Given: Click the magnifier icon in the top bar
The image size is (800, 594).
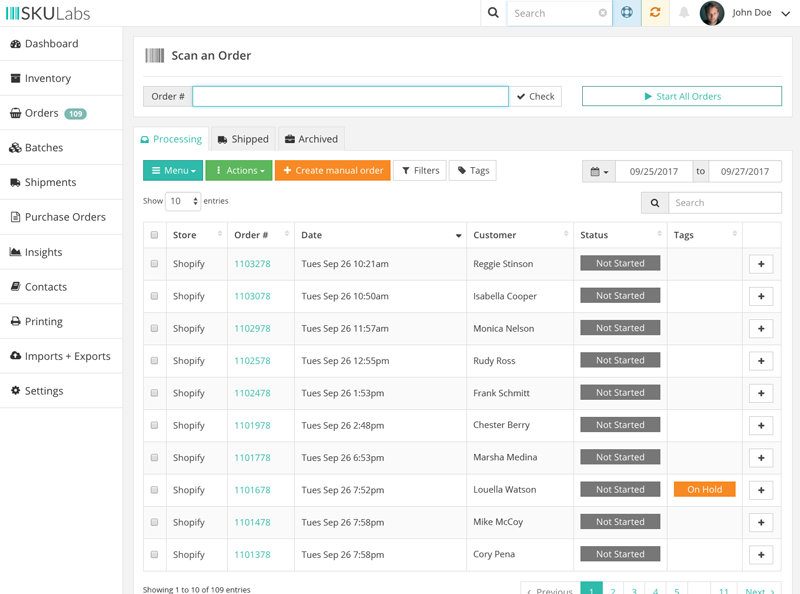Looking at the screenshot, I should tap(493, 13).
